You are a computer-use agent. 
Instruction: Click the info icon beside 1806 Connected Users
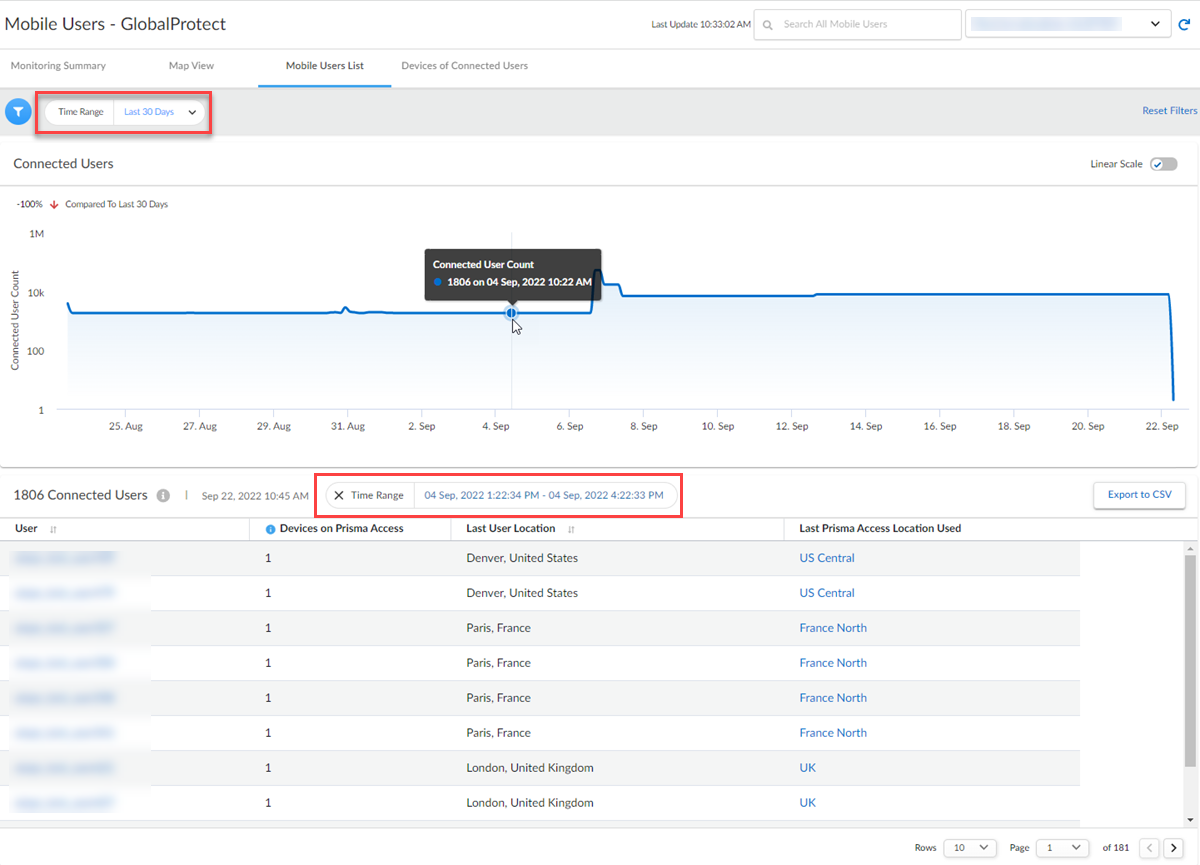(163, 495)
